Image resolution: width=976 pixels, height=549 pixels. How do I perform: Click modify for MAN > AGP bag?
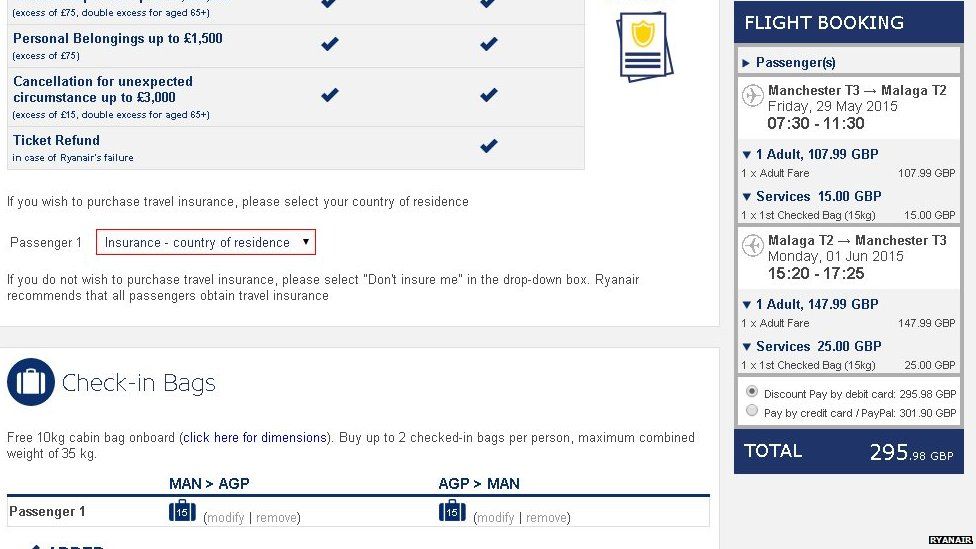[x=225, y=518]
